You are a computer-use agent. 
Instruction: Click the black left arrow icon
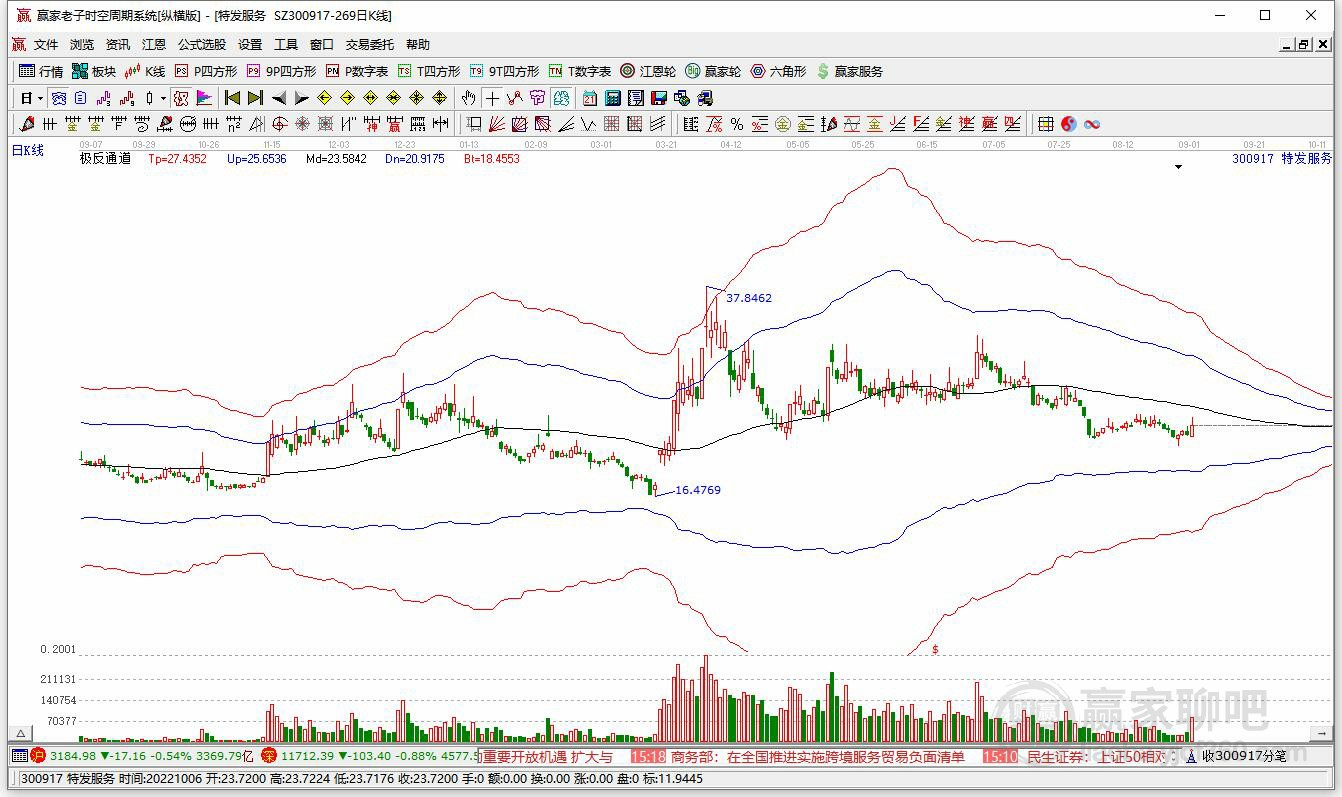point(278,98)
